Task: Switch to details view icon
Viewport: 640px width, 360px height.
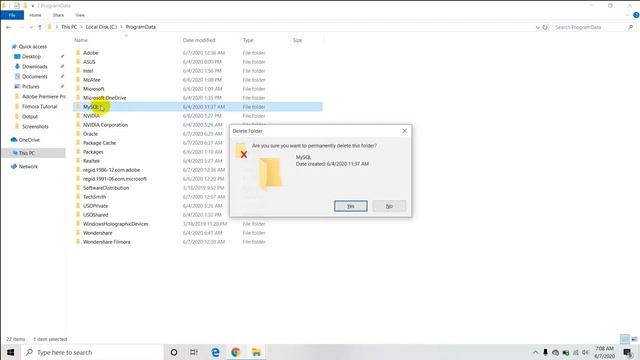Action: tap(625, 339)
